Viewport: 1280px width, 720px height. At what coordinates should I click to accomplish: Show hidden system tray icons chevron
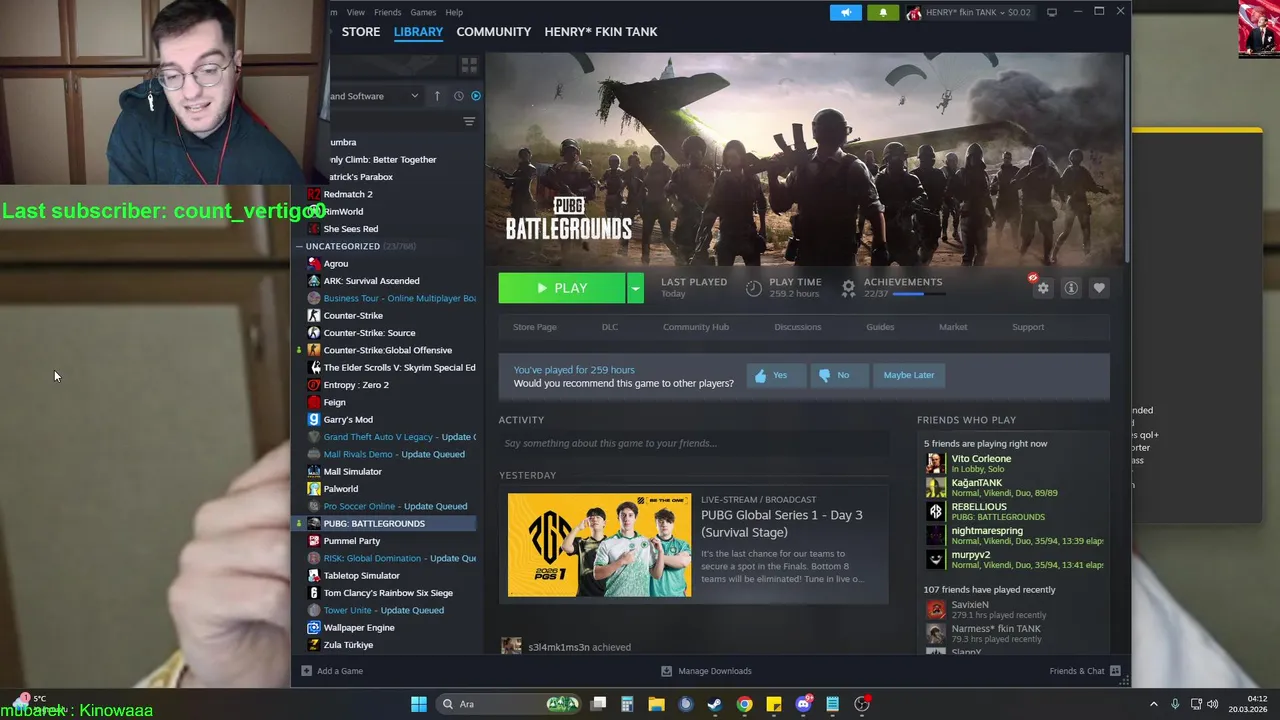coord(1153,704)
